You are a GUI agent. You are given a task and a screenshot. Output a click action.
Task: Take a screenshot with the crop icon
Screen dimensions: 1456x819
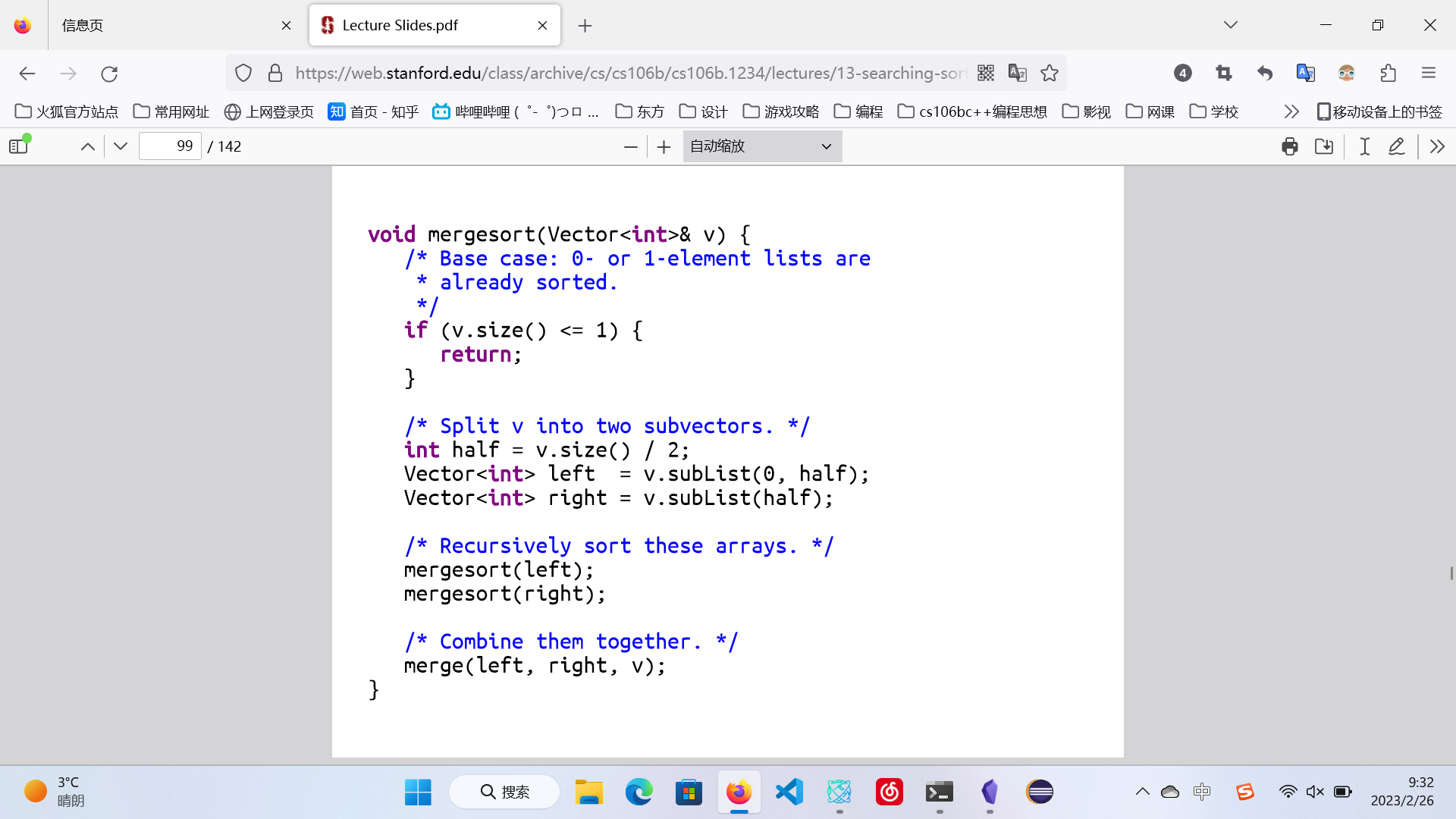click(x=1224, y=73)
